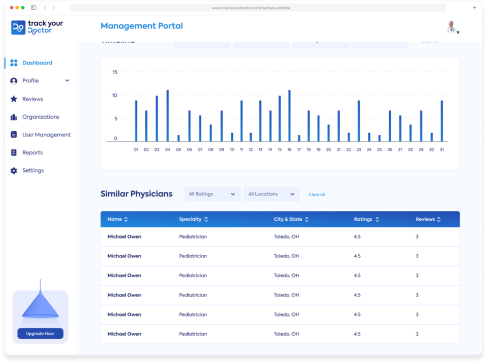Open the All Ratings dropdown
The image size is (488, 364).
click(x=212, y=194)
